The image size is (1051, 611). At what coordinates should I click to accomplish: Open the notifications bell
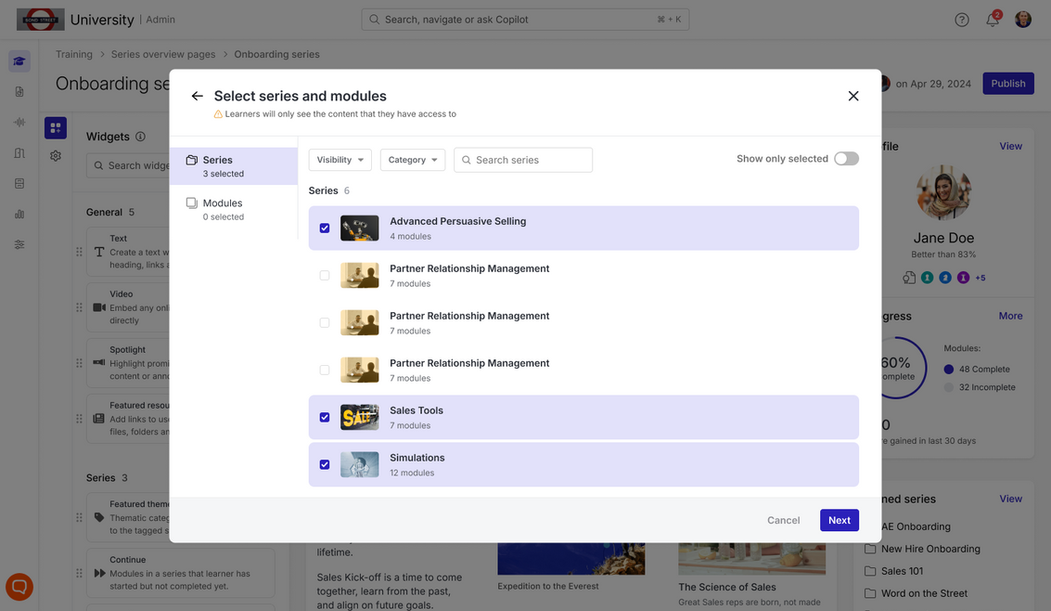[x=992, y=20]
